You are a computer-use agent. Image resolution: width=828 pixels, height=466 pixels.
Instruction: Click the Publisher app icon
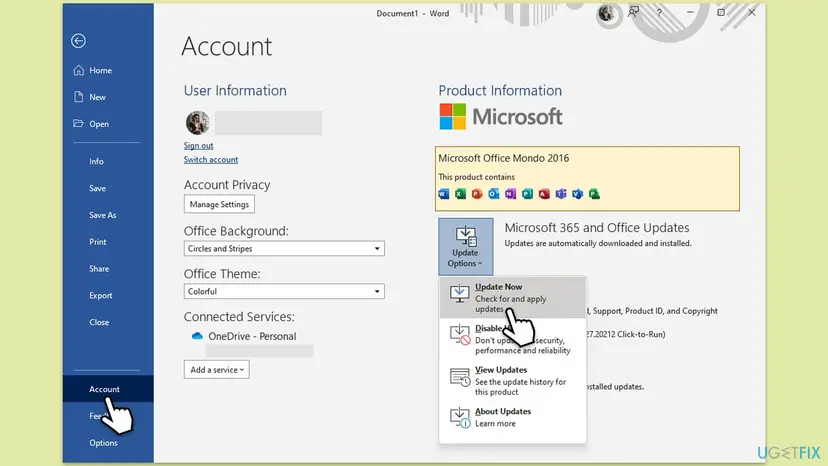point(527,194)
